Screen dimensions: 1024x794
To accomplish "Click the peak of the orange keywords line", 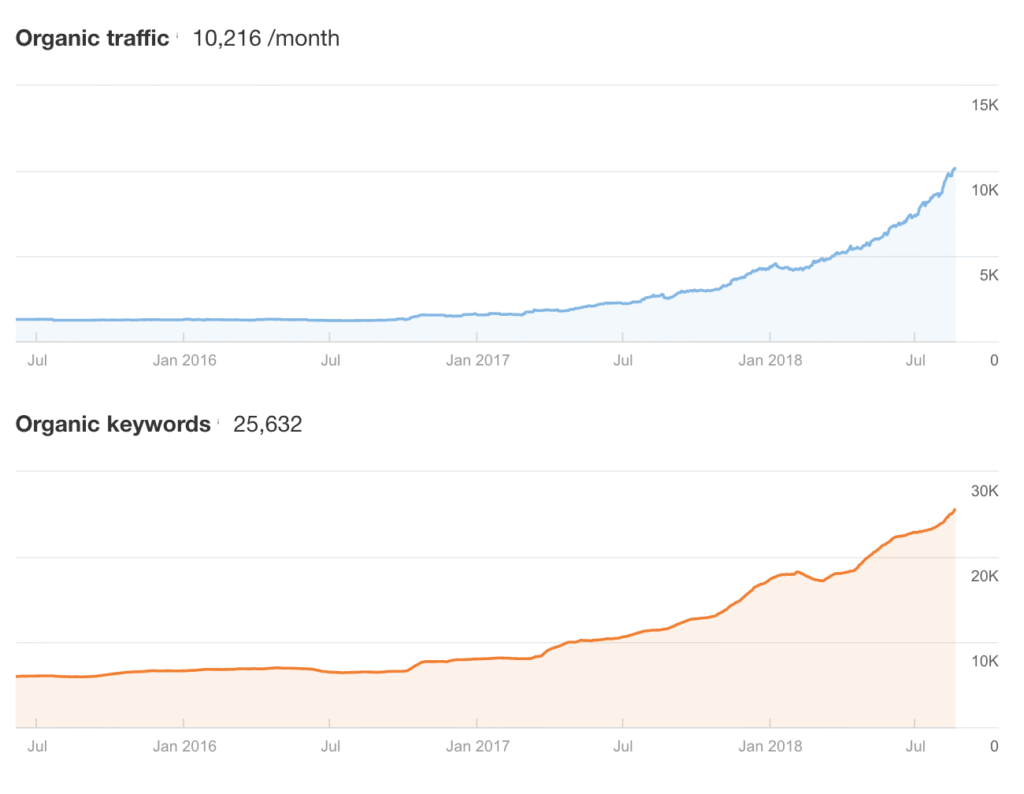I will pyautogui.click(x=954, y=510).
